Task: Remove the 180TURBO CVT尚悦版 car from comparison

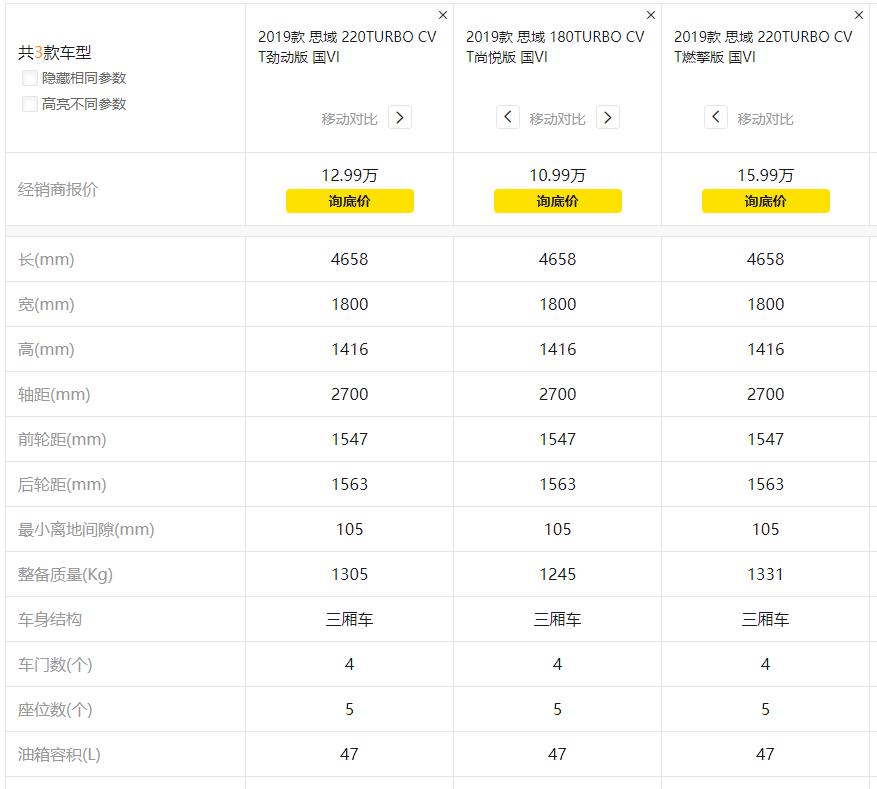Action: pyautogui.click(x=650, y=15)
